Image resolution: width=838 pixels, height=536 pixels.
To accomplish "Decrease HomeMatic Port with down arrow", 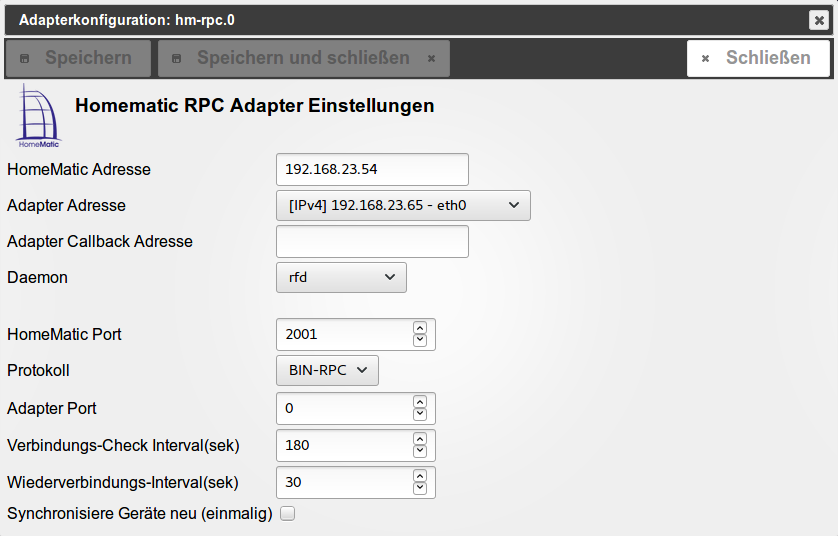I will [x=420, y=340].
